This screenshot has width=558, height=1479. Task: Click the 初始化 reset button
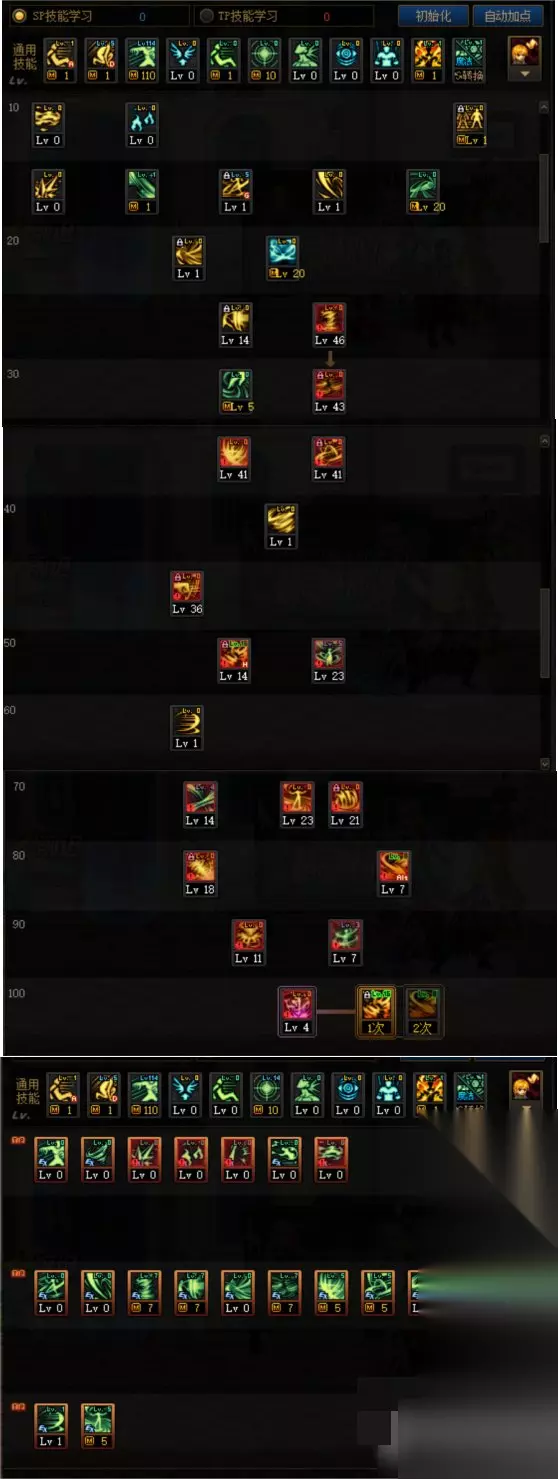[x=433, y=16]
